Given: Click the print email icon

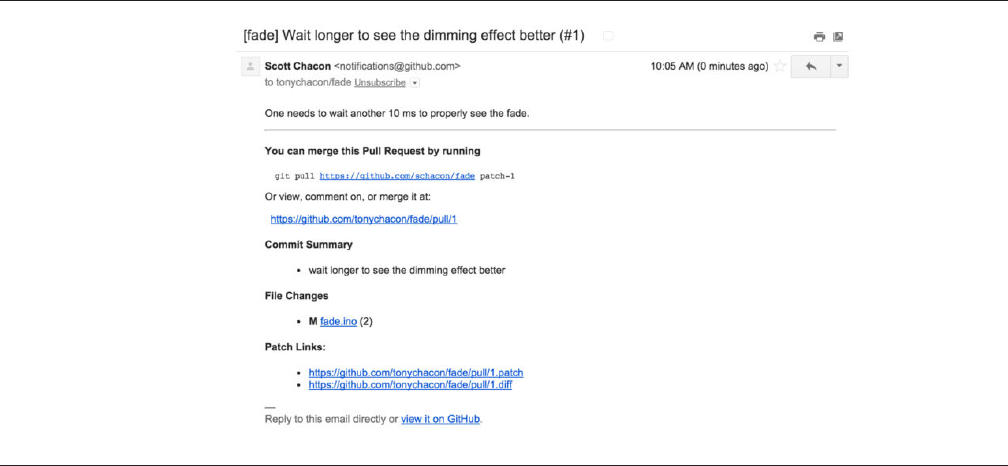Looking at the screenshot, I should point(819,37).
